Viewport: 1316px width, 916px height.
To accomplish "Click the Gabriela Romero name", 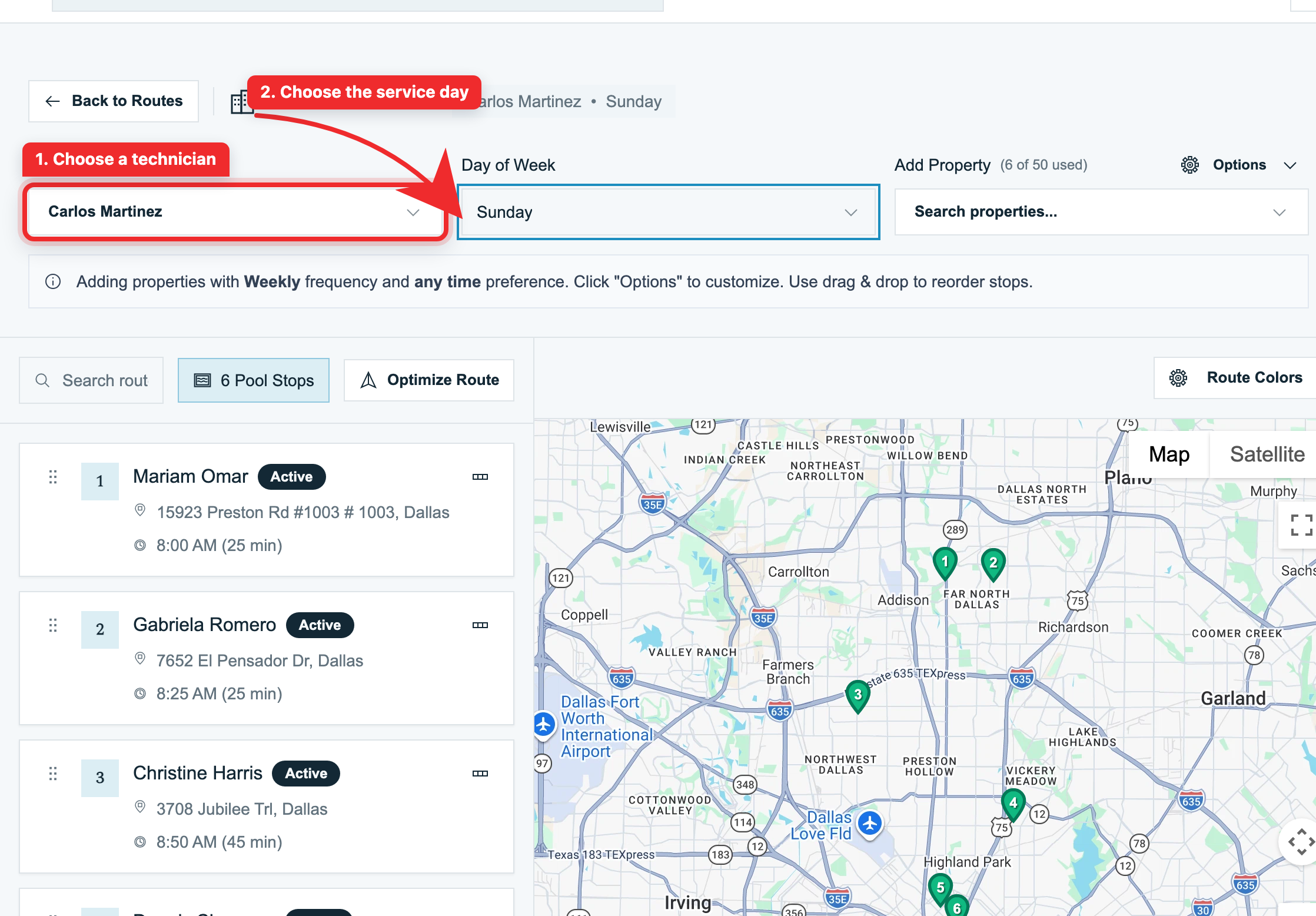I will (204, 625).
